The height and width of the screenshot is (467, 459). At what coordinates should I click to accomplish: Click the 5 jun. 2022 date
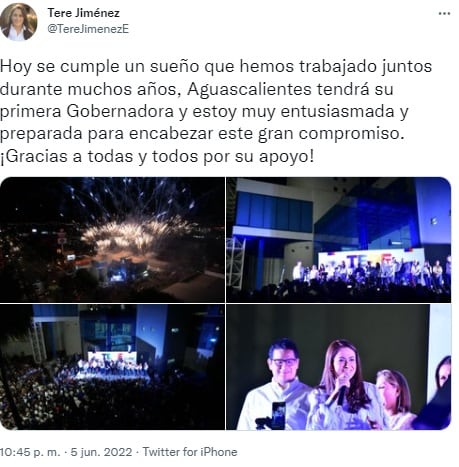pyautogui.click(x=101, y=452)
